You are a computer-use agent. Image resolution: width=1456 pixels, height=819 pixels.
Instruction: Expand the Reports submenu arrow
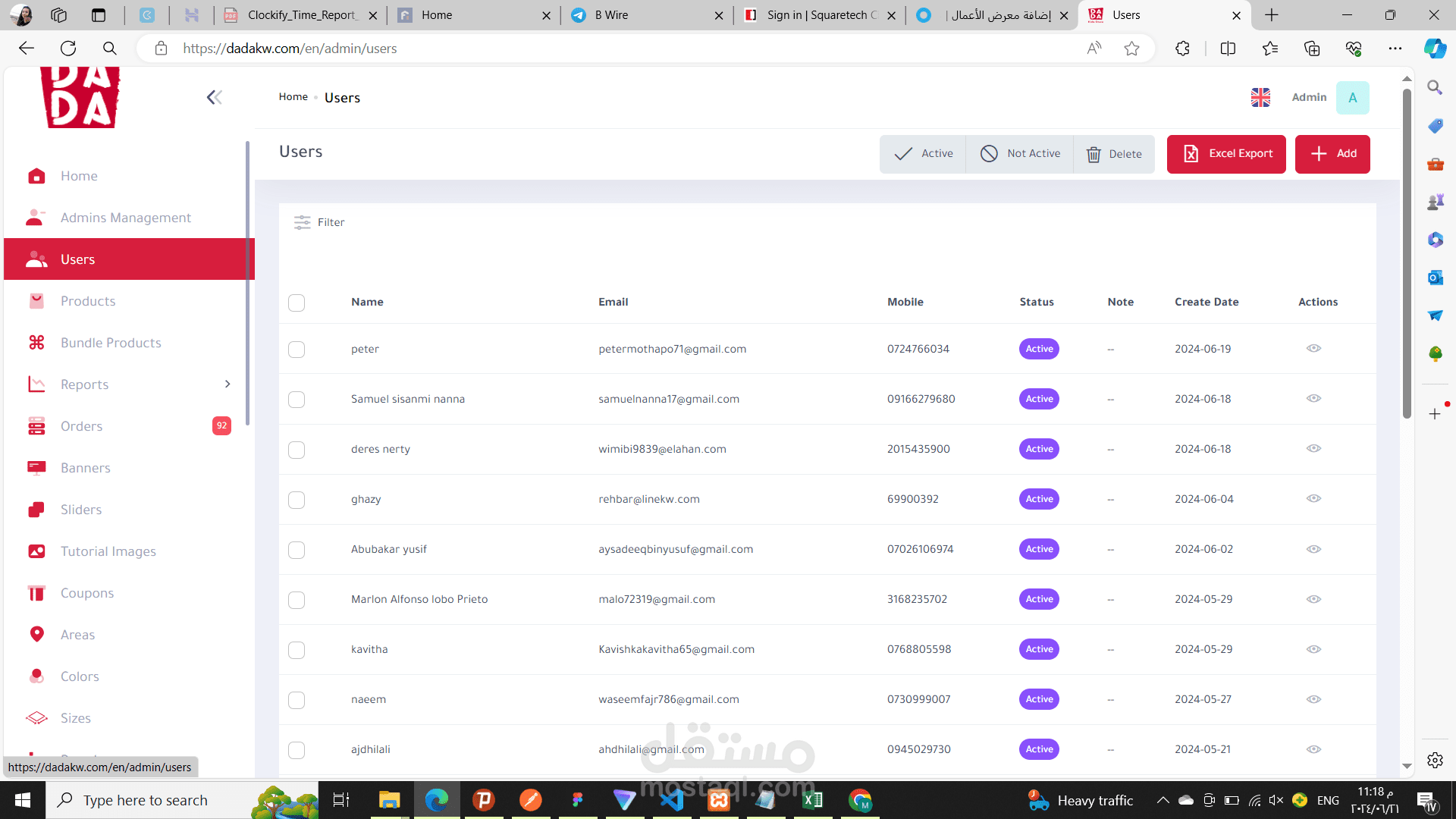point(227,384)
